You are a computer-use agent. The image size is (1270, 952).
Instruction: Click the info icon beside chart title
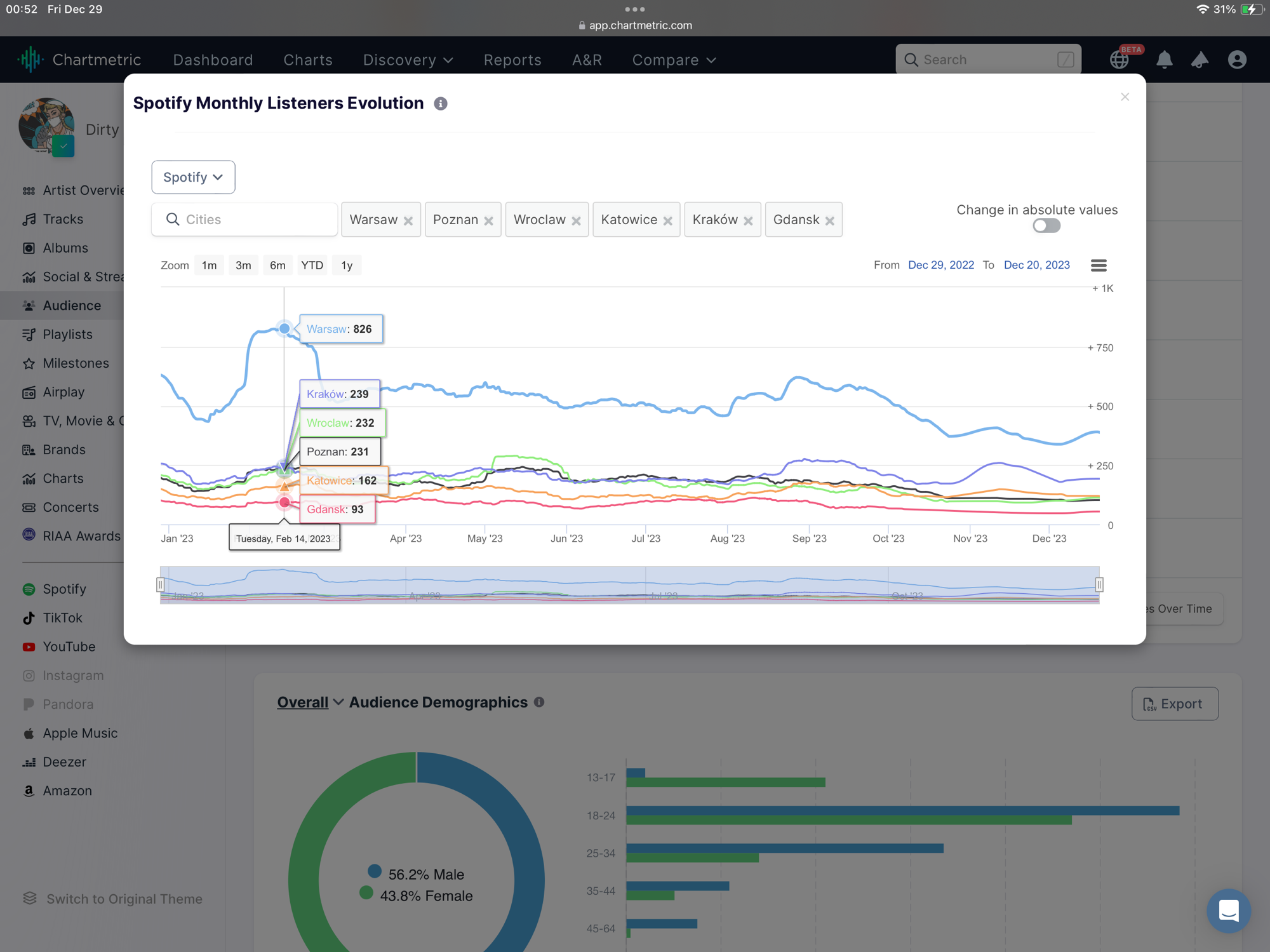click(441, 104)
